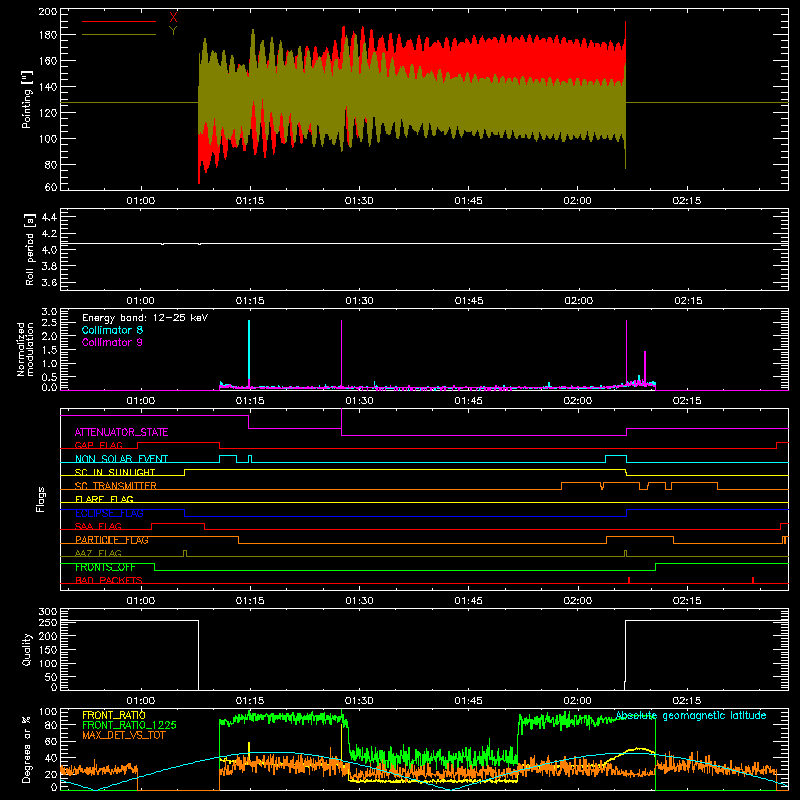This screenshot has width=800, height=800.
Task: Click the "Roll period [s]" axis title
Action: point(29,249)
